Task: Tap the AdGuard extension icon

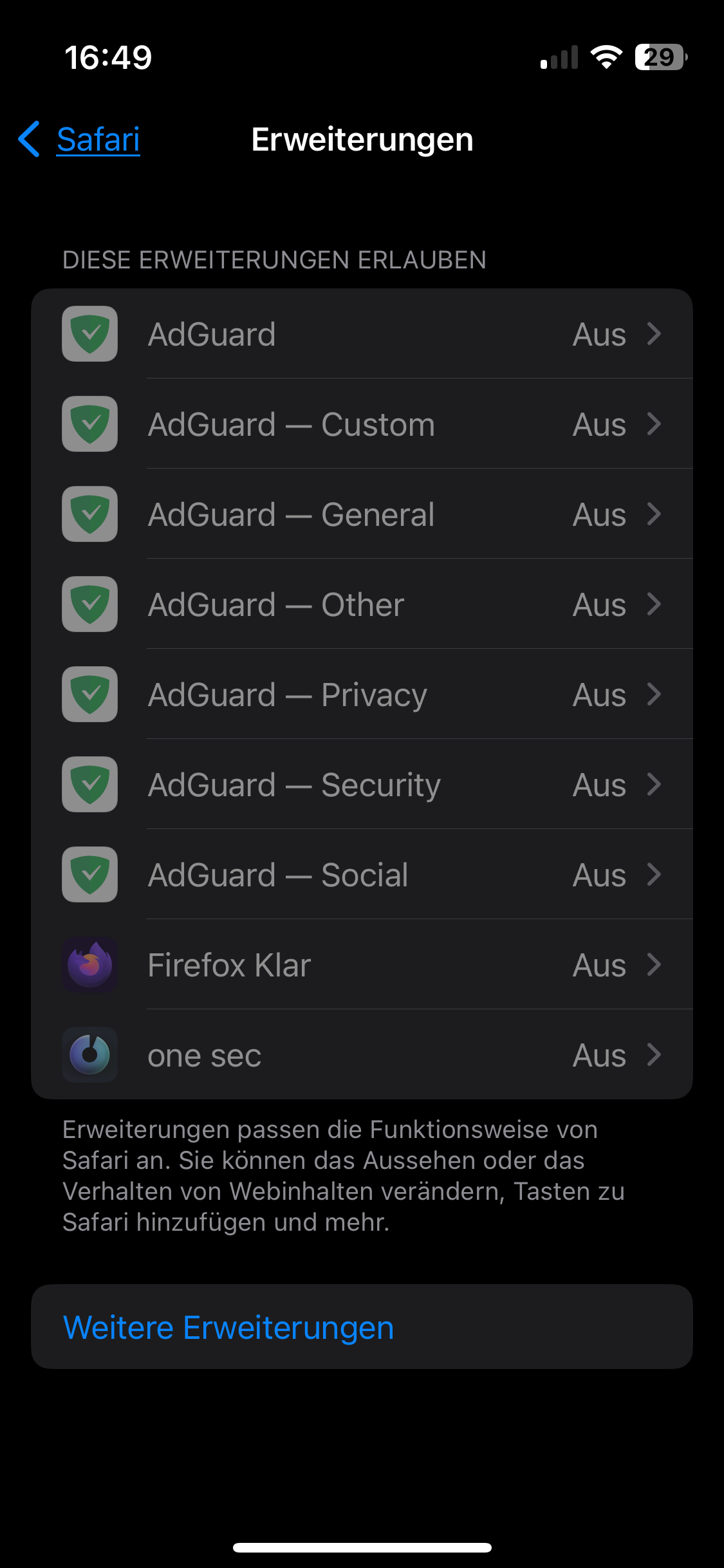Action: pyautogui.click(x=89, y=333)
